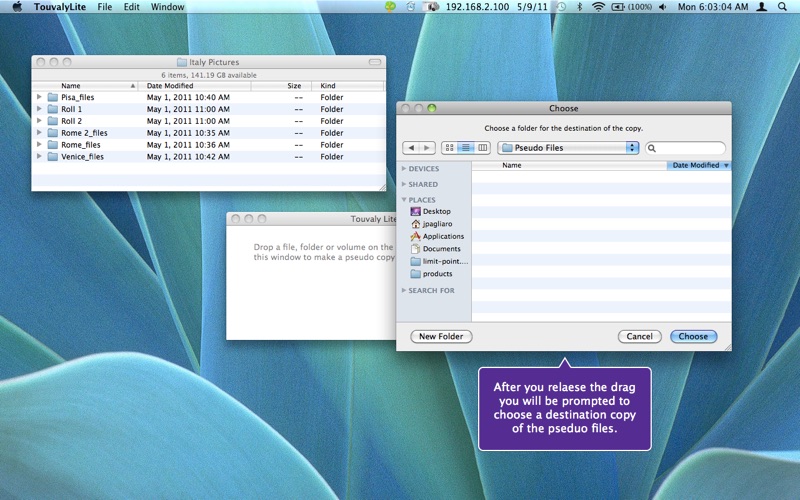Open the Apple menu
The width and height of the screenshot is (800, 500).
(x=17, y=7)
